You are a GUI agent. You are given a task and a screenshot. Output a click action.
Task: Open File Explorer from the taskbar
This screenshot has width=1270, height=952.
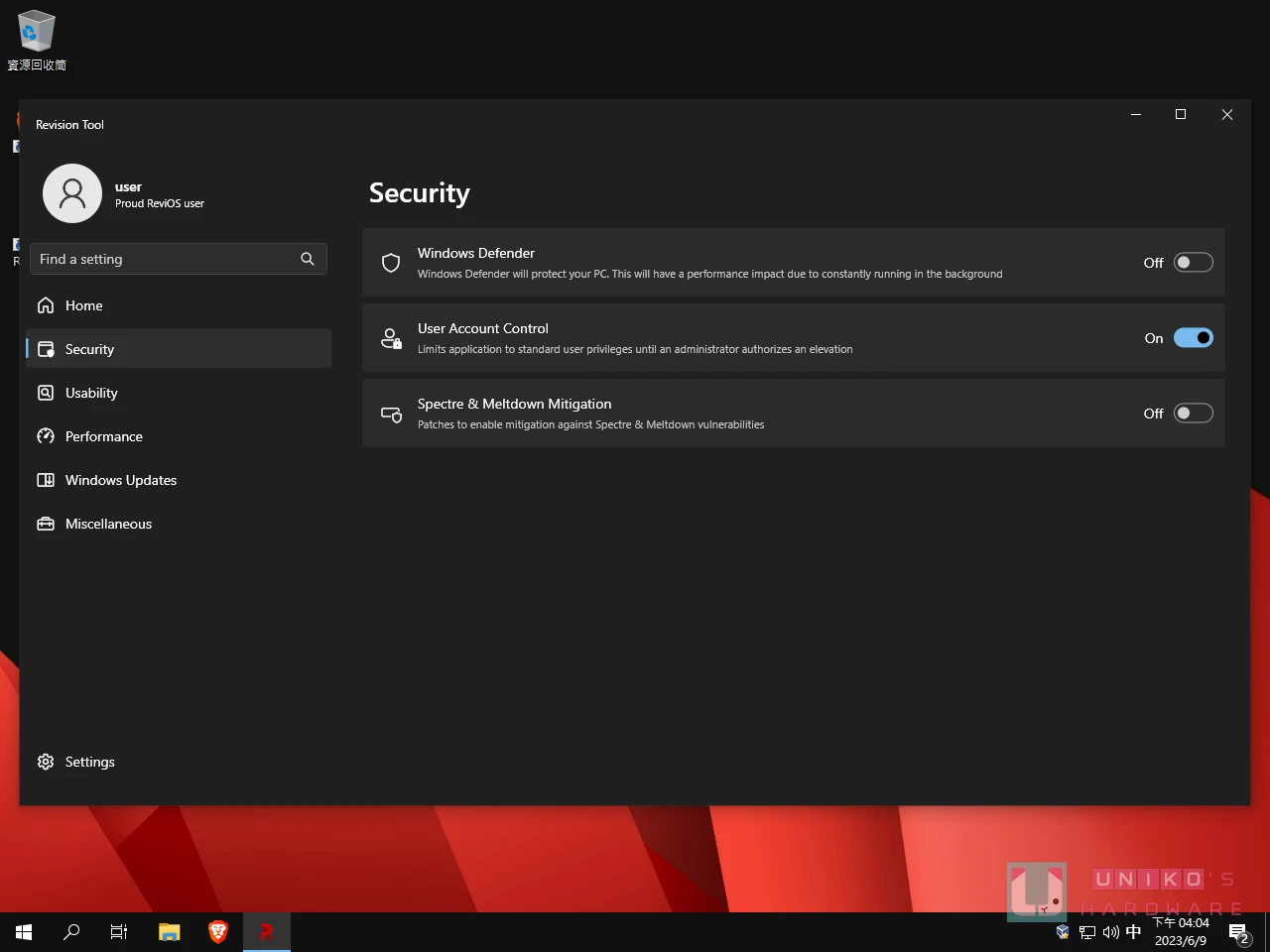pos(170,932)
